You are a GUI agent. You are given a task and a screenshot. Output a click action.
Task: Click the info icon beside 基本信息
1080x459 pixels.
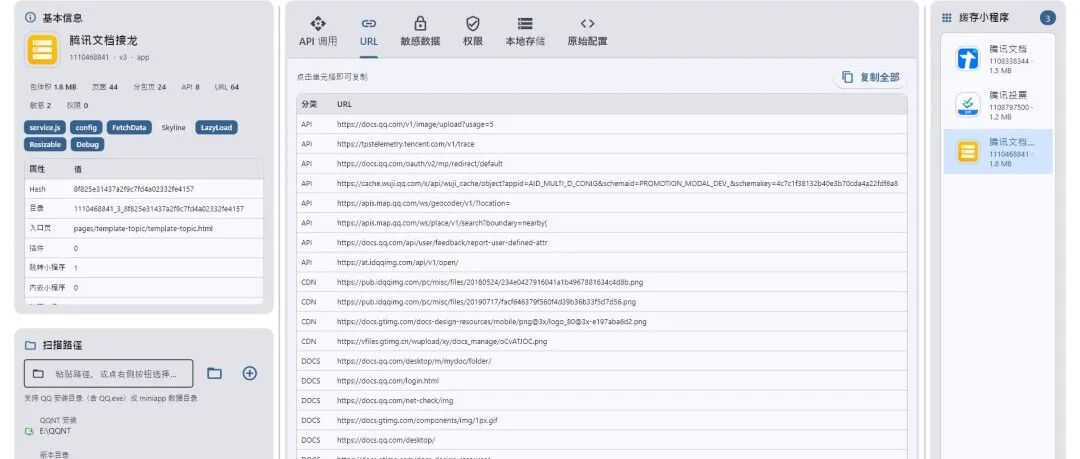coord(30,18)
